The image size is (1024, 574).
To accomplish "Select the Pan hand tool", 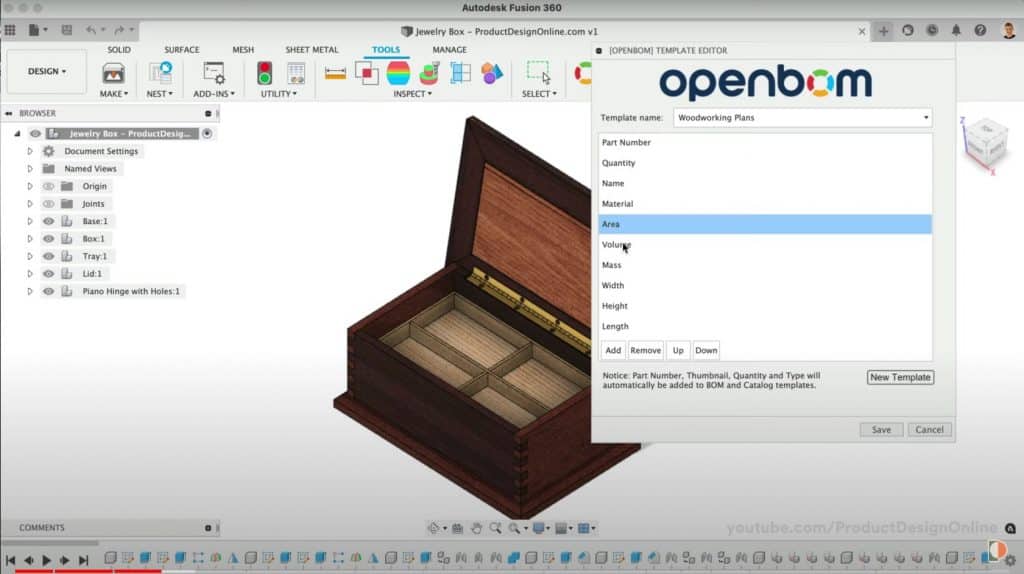I will coord(476,528).
